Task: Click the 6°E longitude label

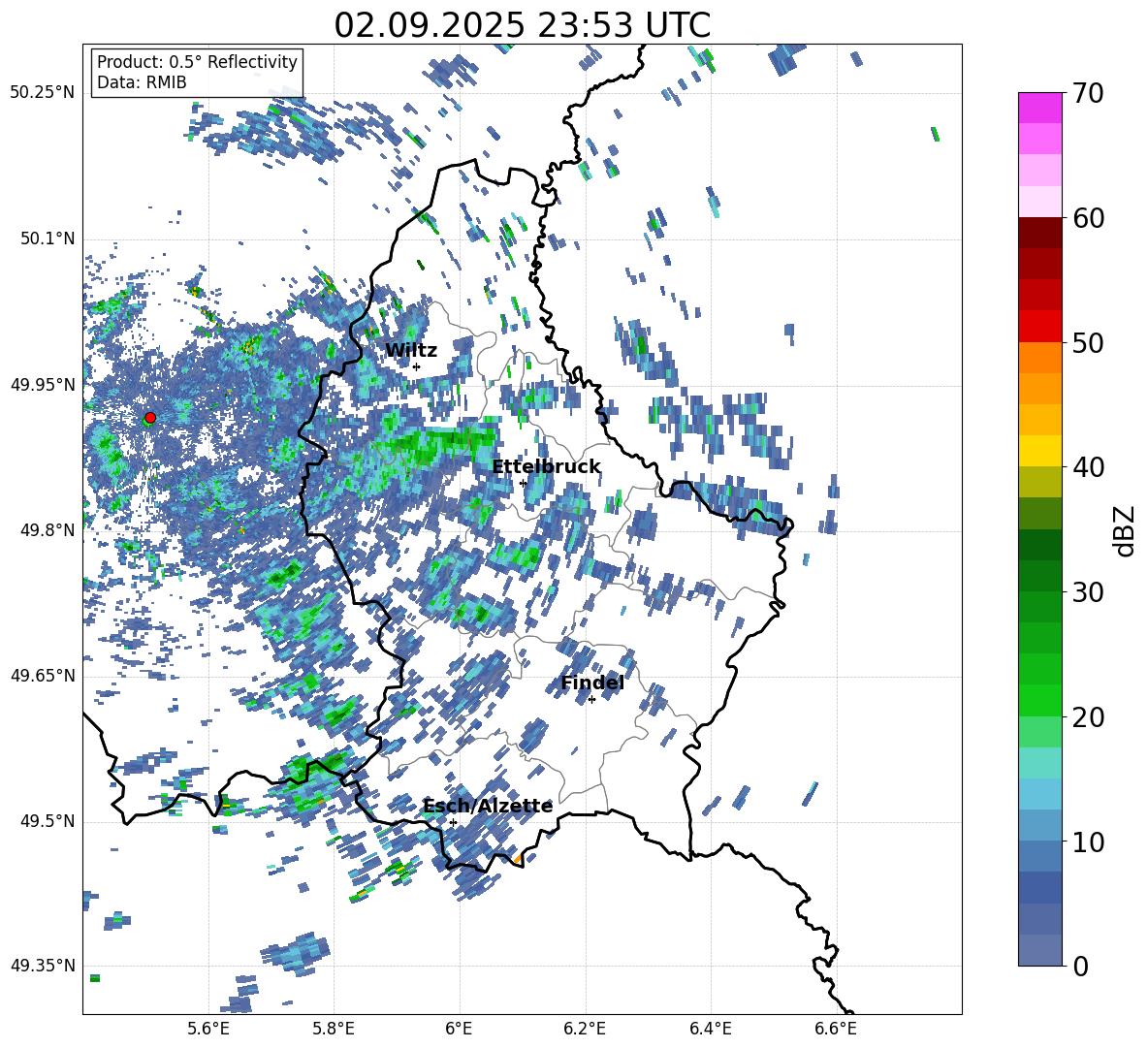Action: point(459,1029)
